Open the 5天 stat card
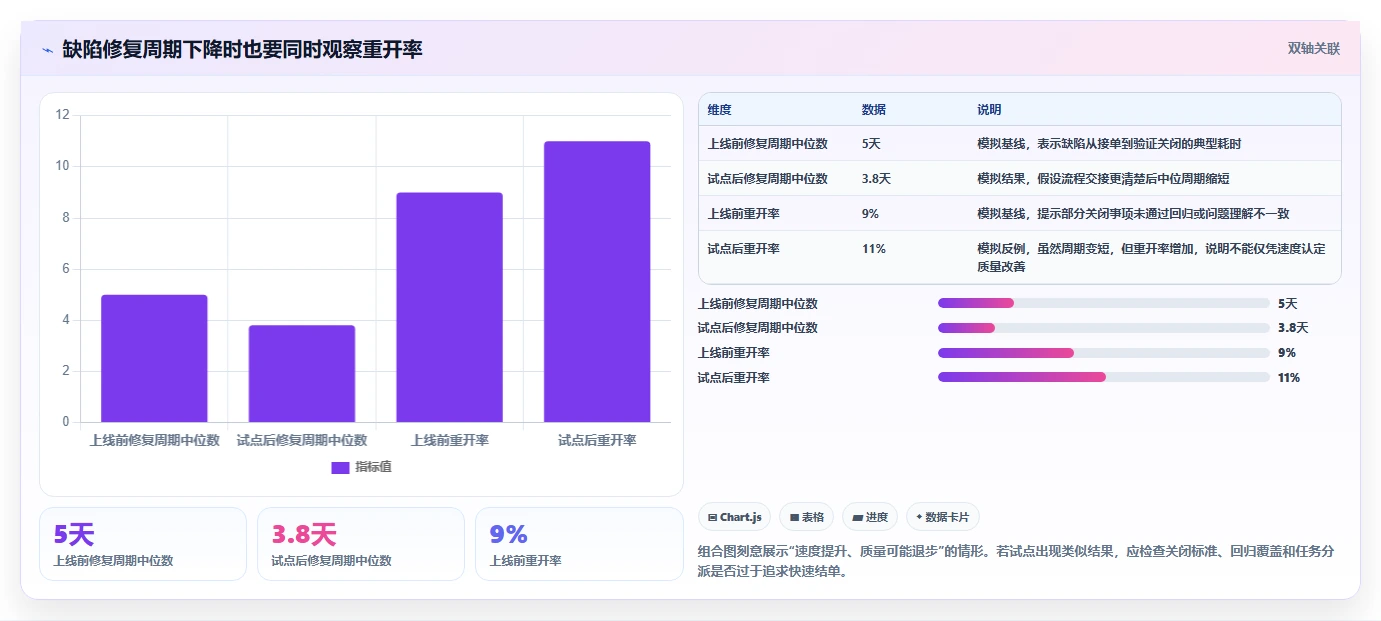Image resolution: width=1381 pixels, height=621 pixels. click(x=143, y=544)
